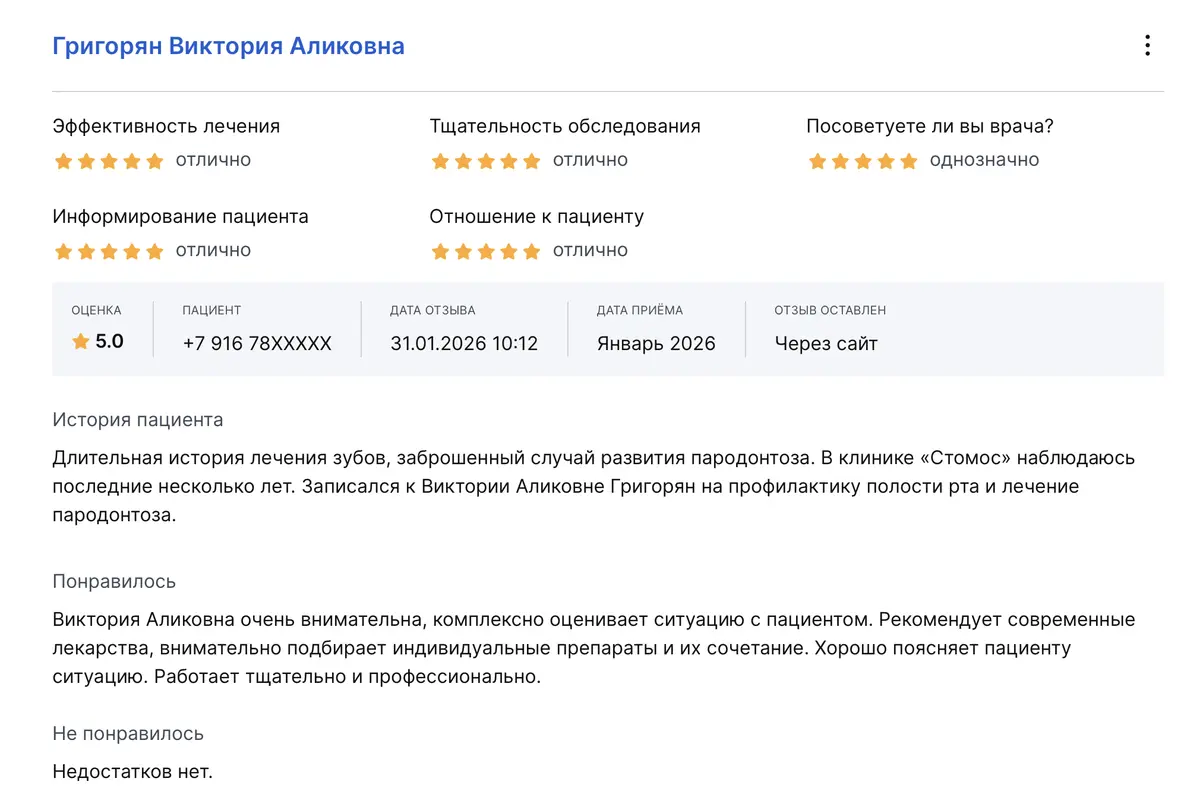Click the gold star beside rating 5.0
Image resolution: width=1200 pixels, height=800 pixels.
point(81,342)
